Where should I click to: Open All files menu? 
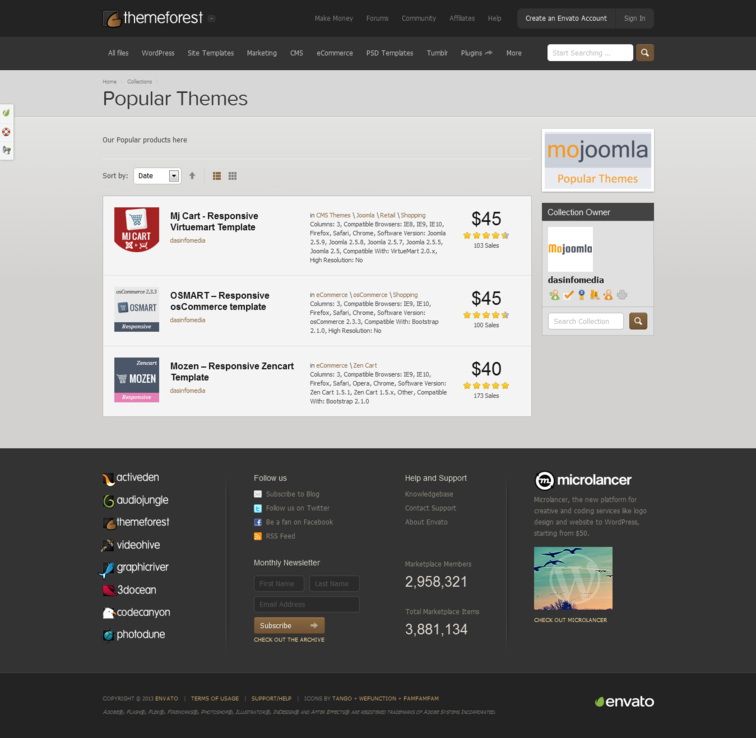pos(118,53)
